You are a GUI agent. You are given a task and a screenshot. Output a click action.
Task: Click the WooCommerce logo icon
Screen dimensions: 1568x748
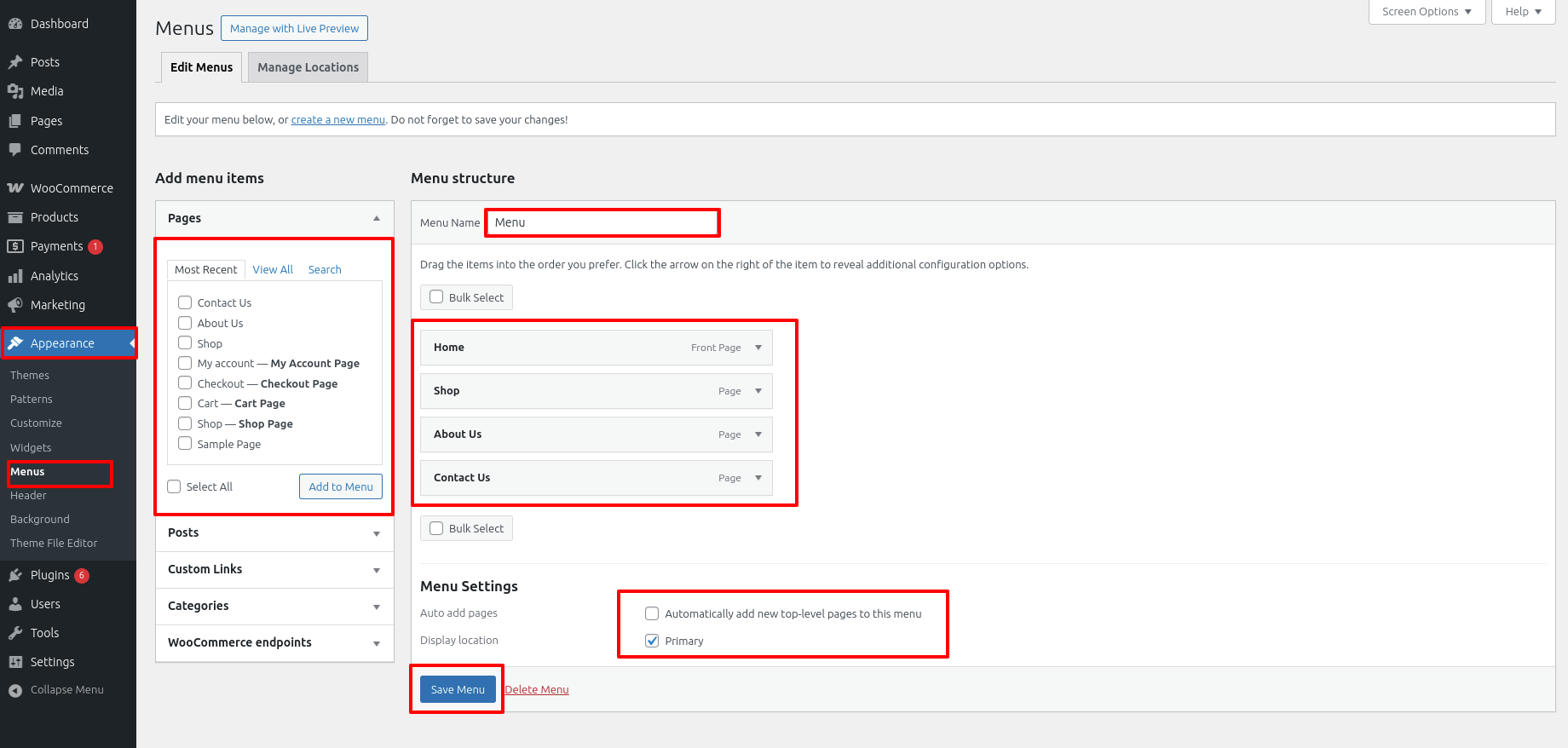click(x=15, y=188)
